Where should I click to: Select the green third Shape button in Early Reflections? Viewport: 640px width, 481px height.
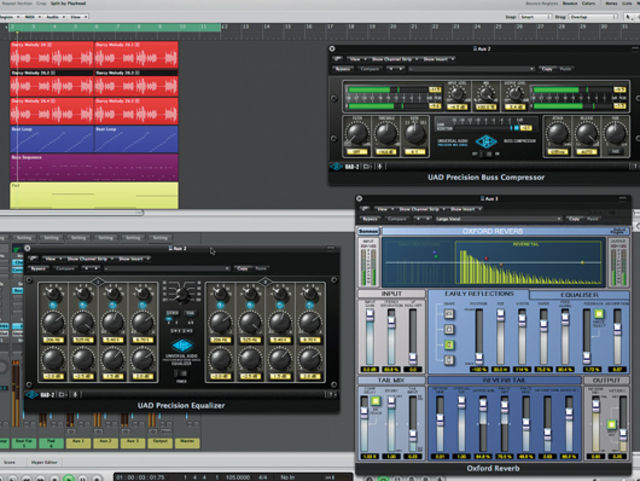pos(449,345)
